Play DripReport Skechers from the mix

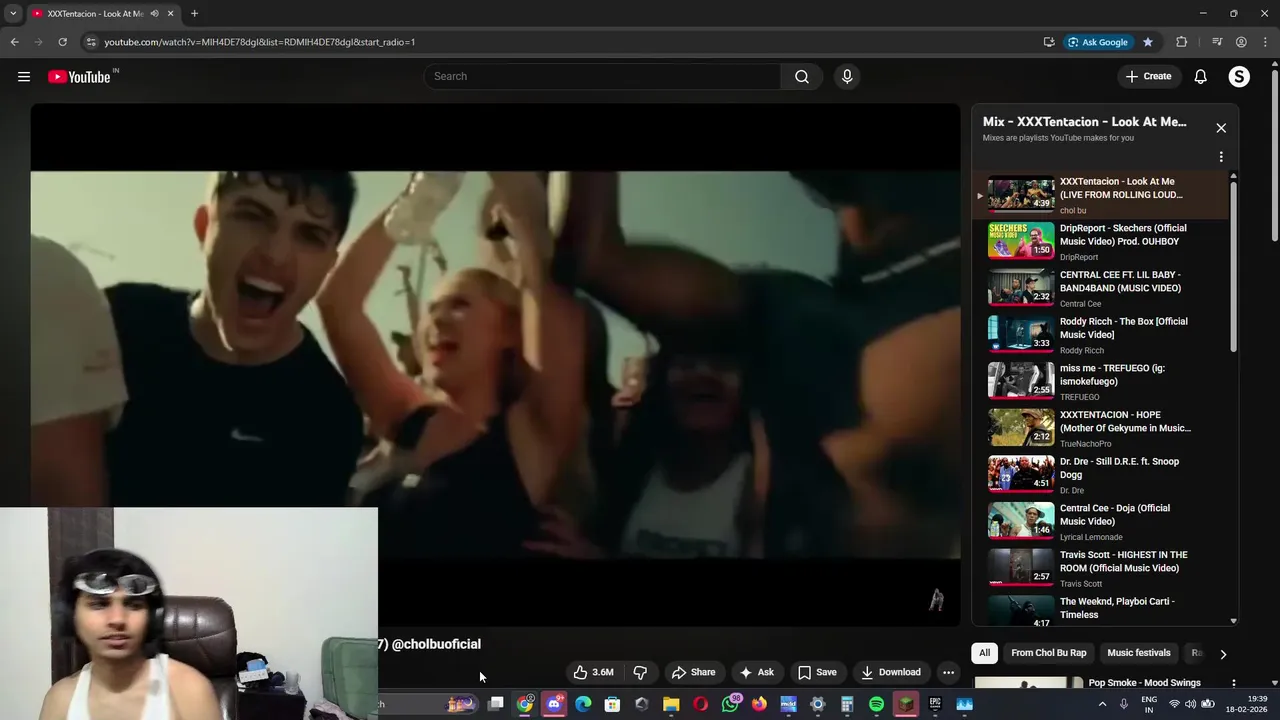point(1100,241)
